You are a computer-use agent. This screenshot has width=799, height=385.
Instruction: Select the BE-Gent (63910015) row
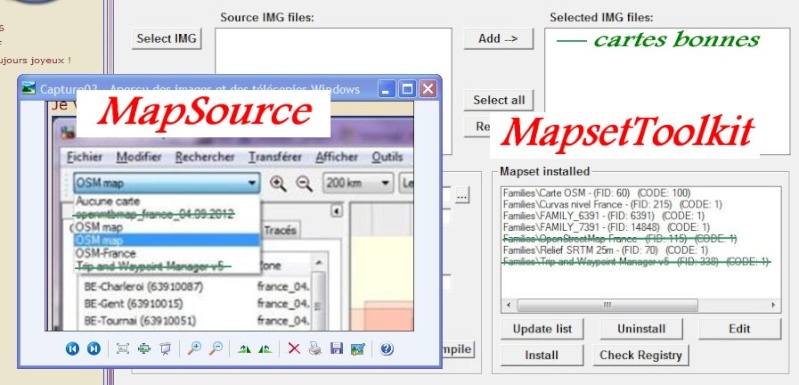coord(134,304)
